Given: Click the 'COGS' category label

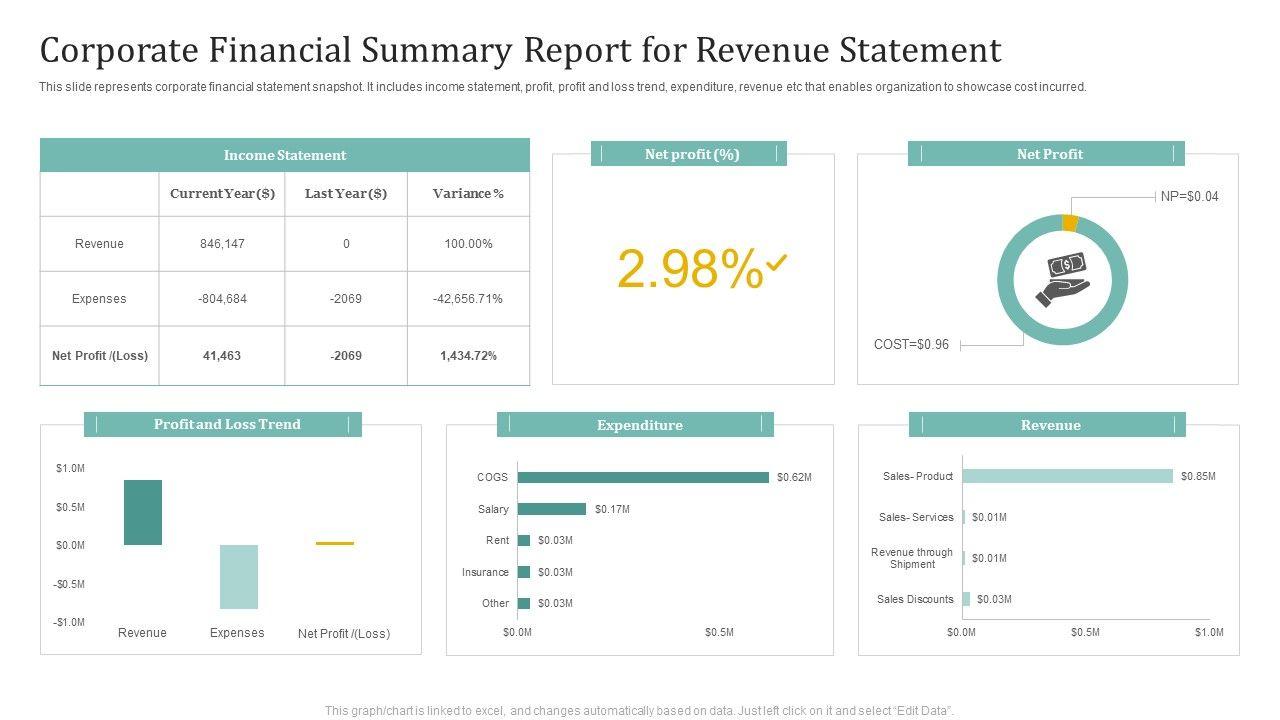Looking at the screenshot, I should click(492, 478).
